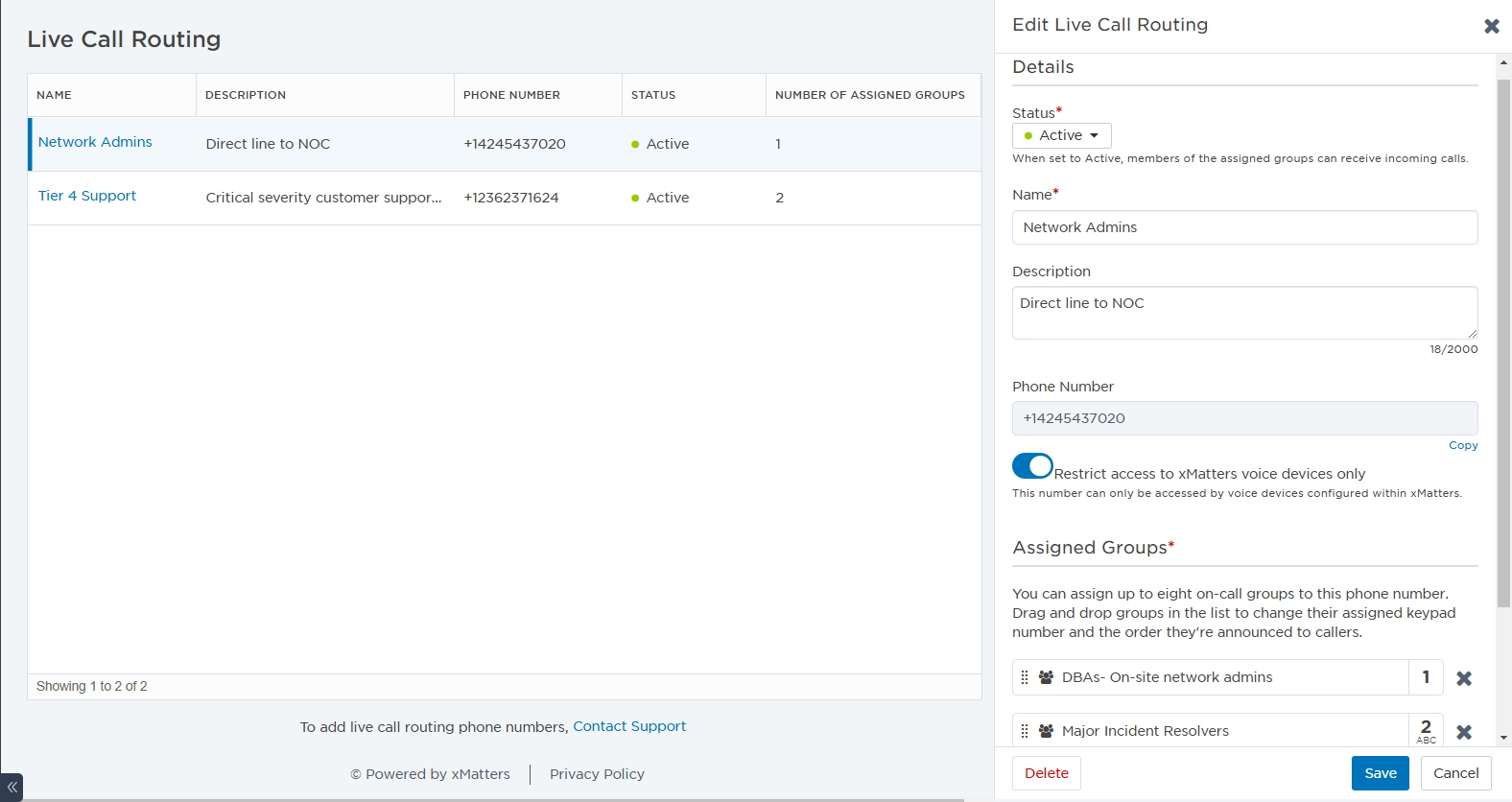
Task: Sort by STATUS column header
Action: (695, 95)
